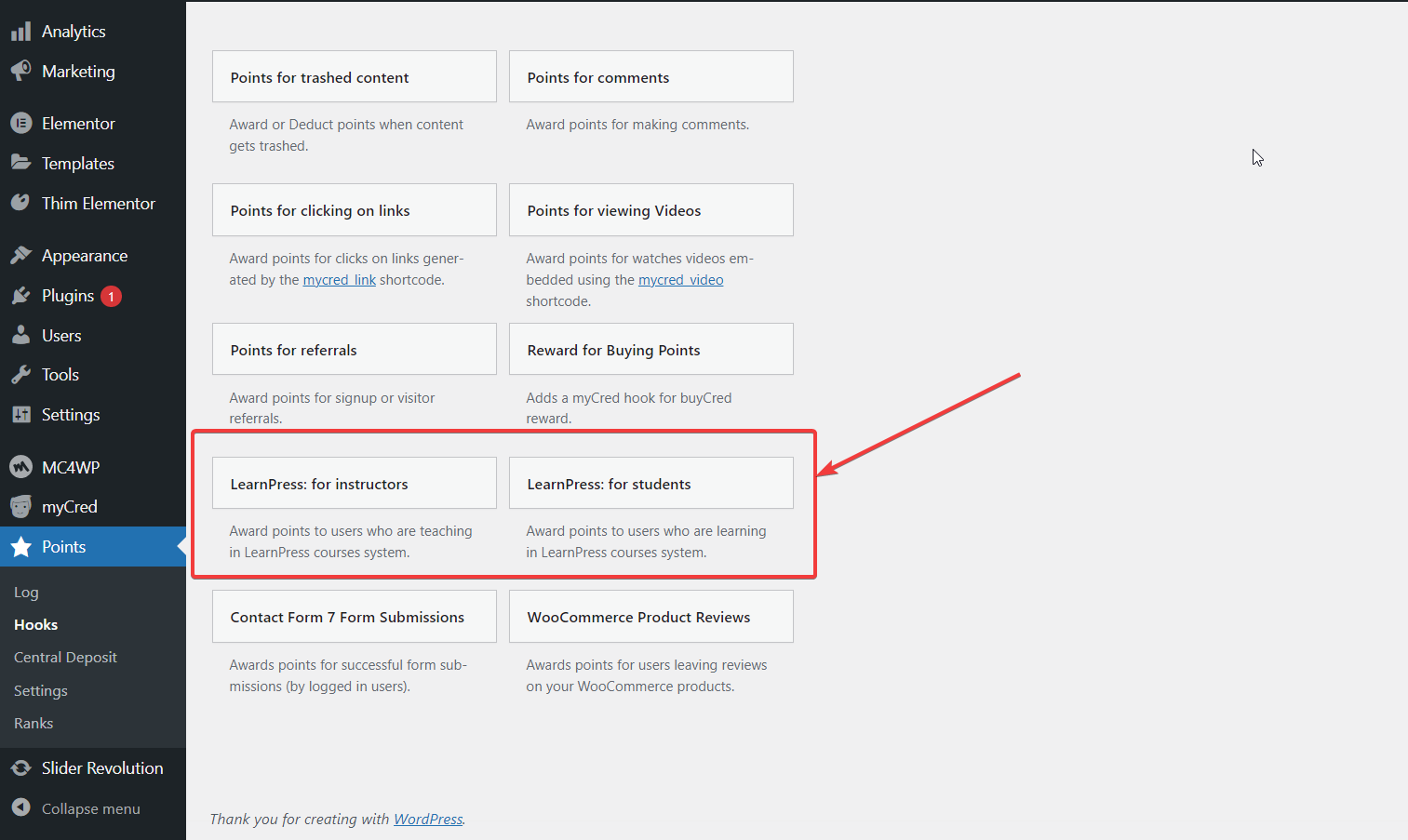Click the Tools wrench icon
Screen dimensions: 1408x840
[20, 375]
